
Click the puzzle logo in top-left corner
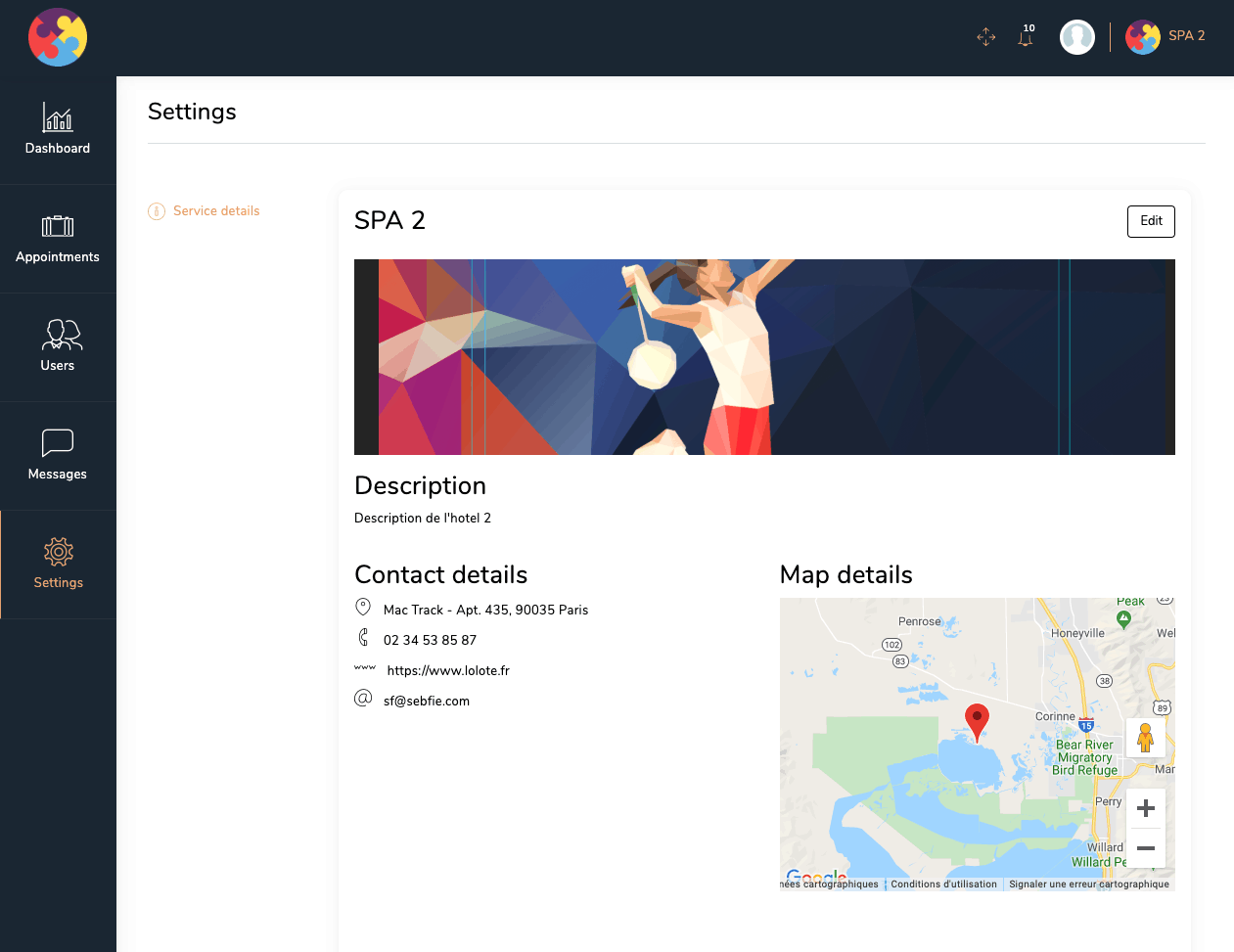58,37
